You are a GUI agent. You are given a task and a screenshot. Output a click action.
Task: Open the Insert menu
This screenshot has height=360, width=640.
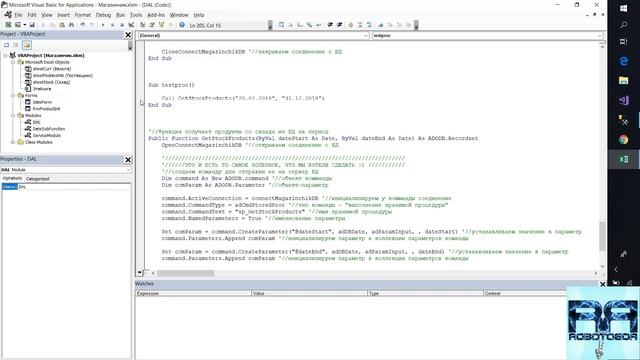[x=63, y=15]
